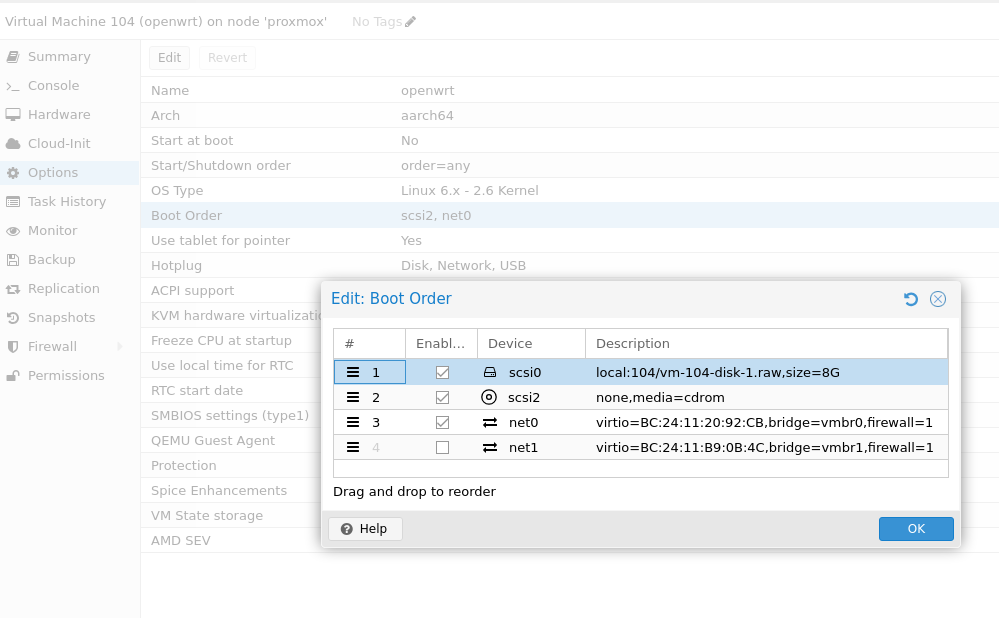Open the Cloud-Init sidebar item
The image size is (999, 618).
[58, 144]
